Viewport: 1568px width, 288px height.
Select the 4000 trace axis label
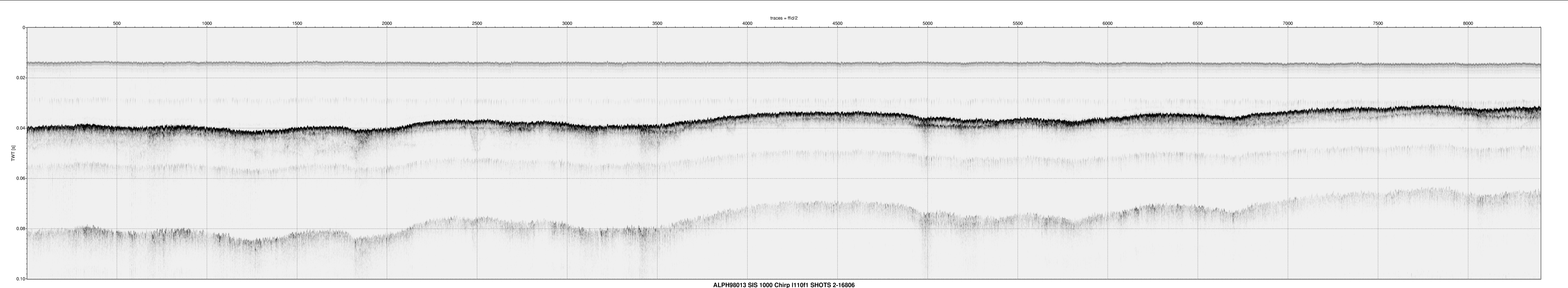click(748, 23)
